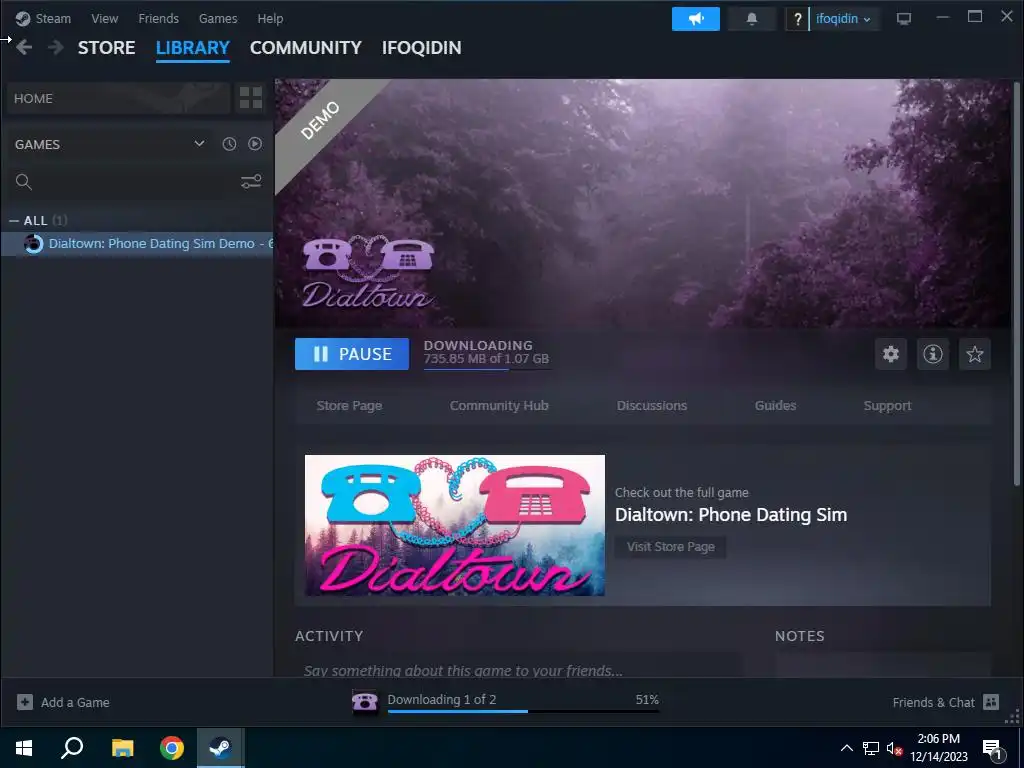Click the Steam taskbar icon
Viewport: 1024px width, 768px height.
[221, 748]
